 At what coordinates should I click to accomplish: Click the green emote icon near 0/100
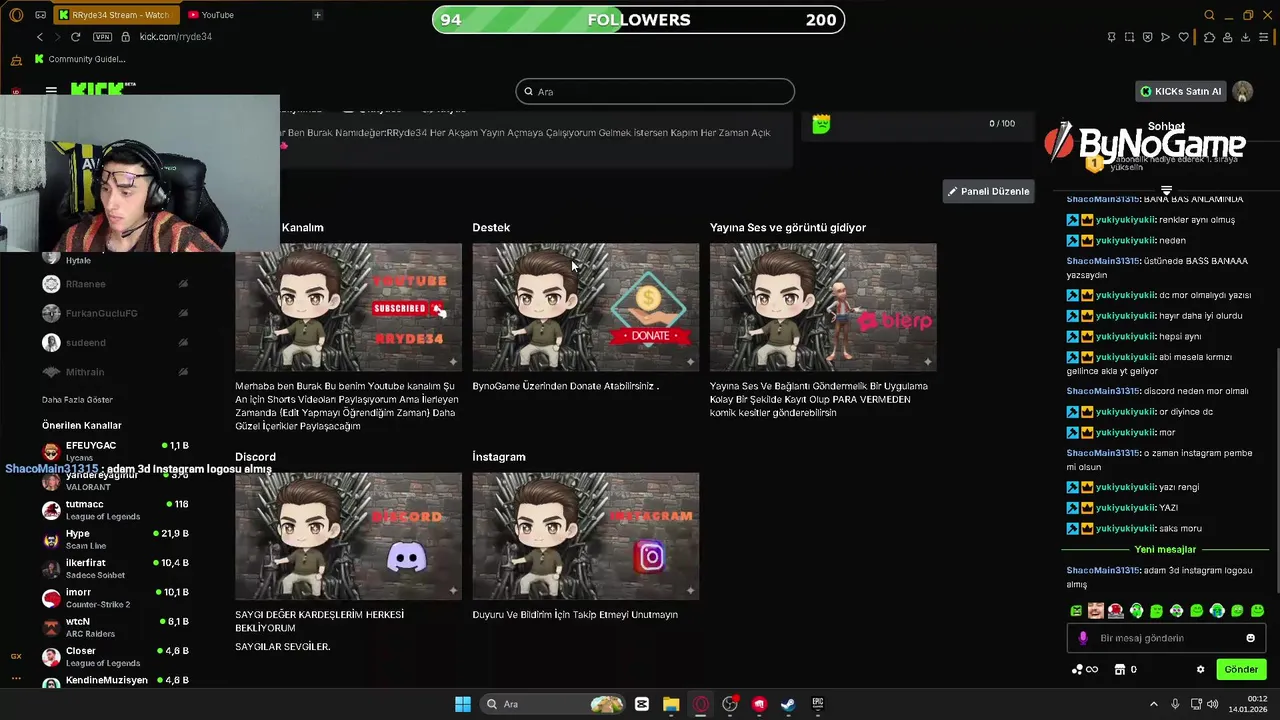821,124
